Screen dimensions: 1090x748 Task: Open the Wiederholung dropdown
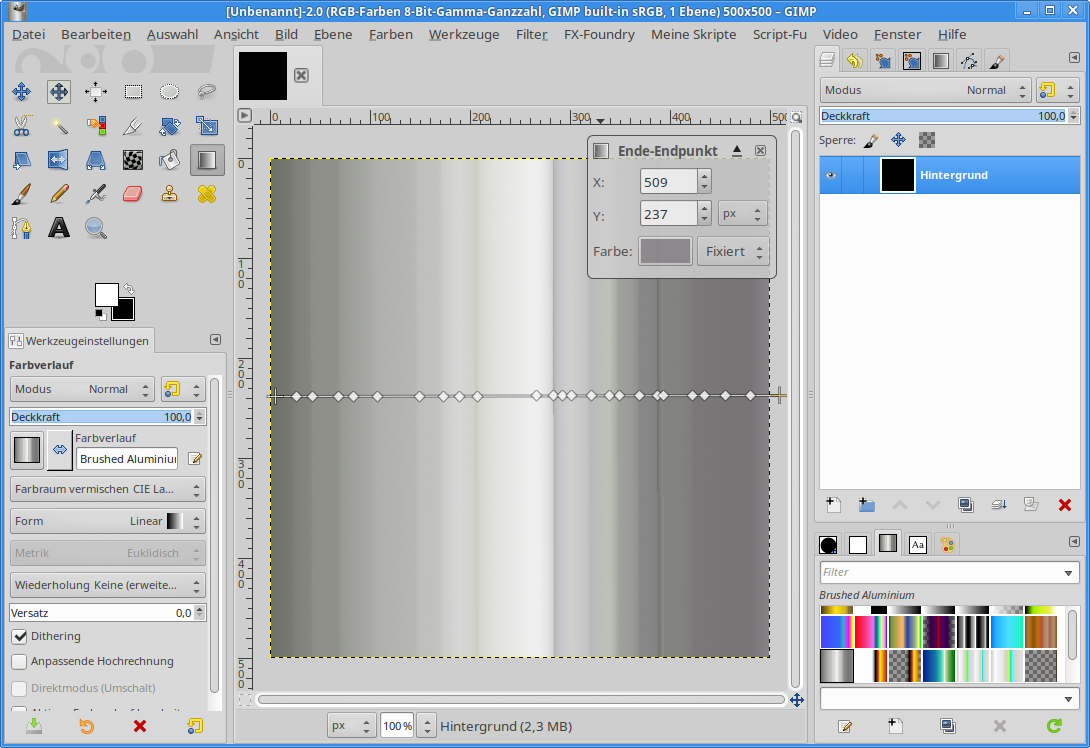107,585
